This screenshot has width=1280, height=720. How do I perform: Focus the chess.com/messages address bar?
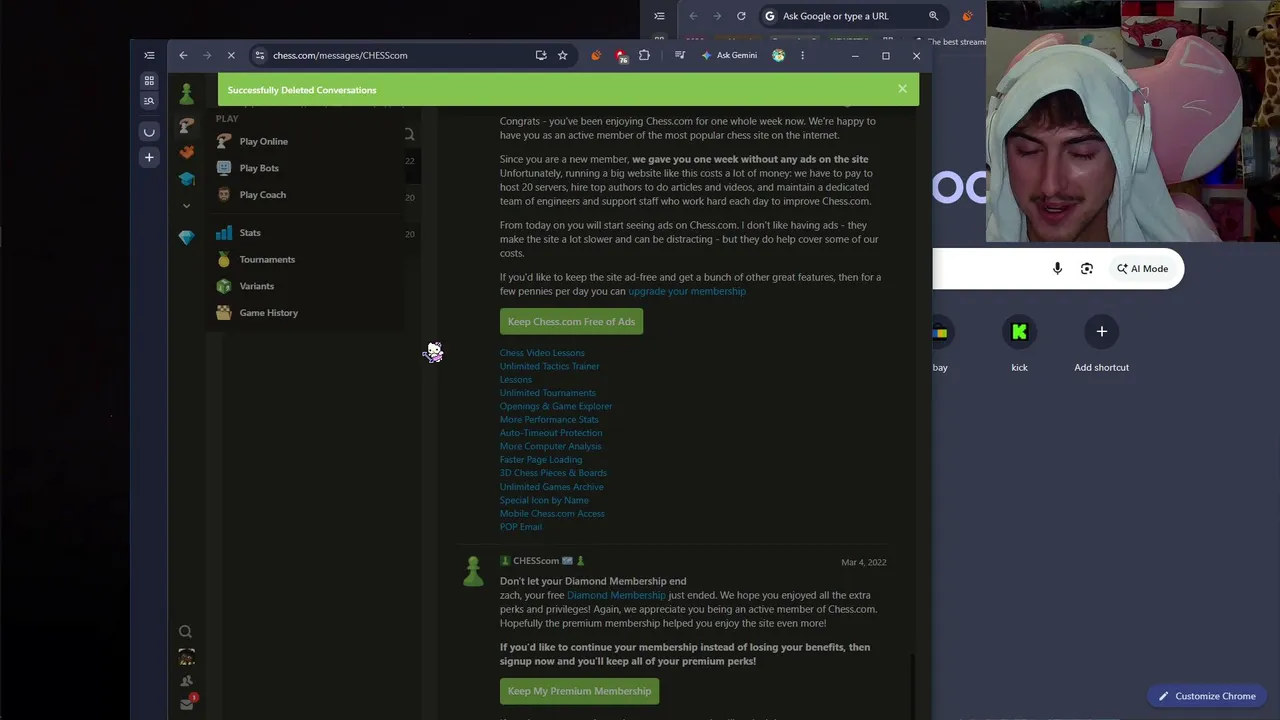[x=340, y=55]
